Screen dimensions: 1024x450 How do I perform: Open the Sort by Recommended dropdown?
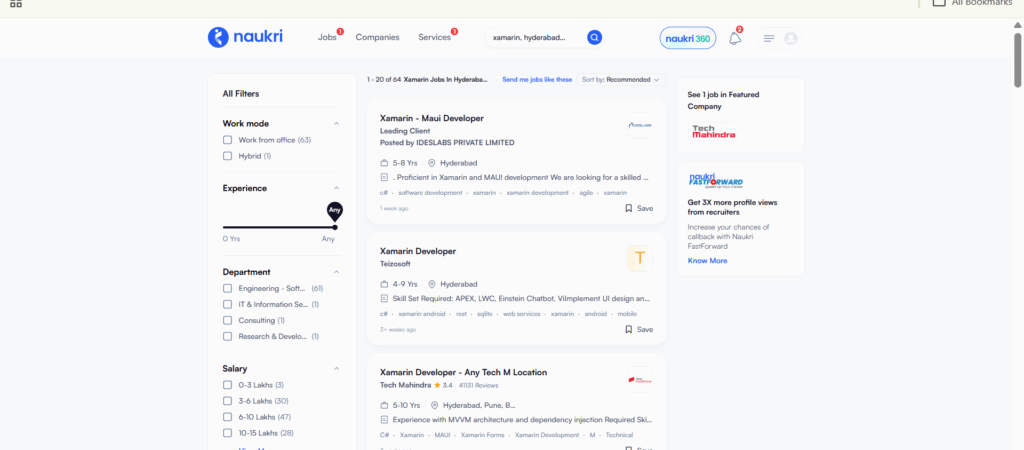pyautogui.click(x=620, y=79)
